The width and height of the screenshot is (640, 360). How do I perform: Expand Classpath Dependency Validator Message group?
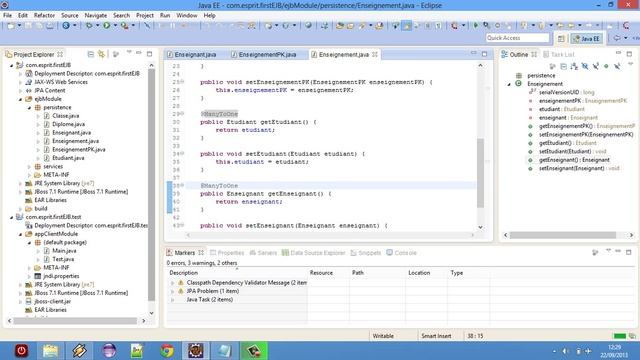[x=173, y=283]
